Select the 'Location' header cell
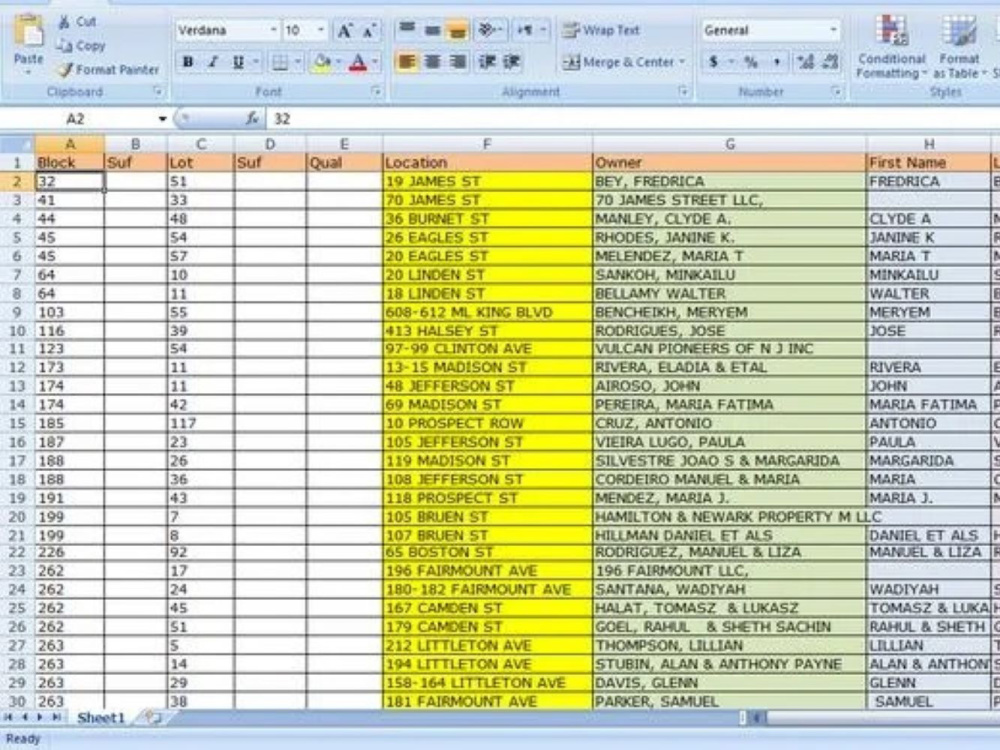This screenshot has width=1000, height=750. (487, 163)
